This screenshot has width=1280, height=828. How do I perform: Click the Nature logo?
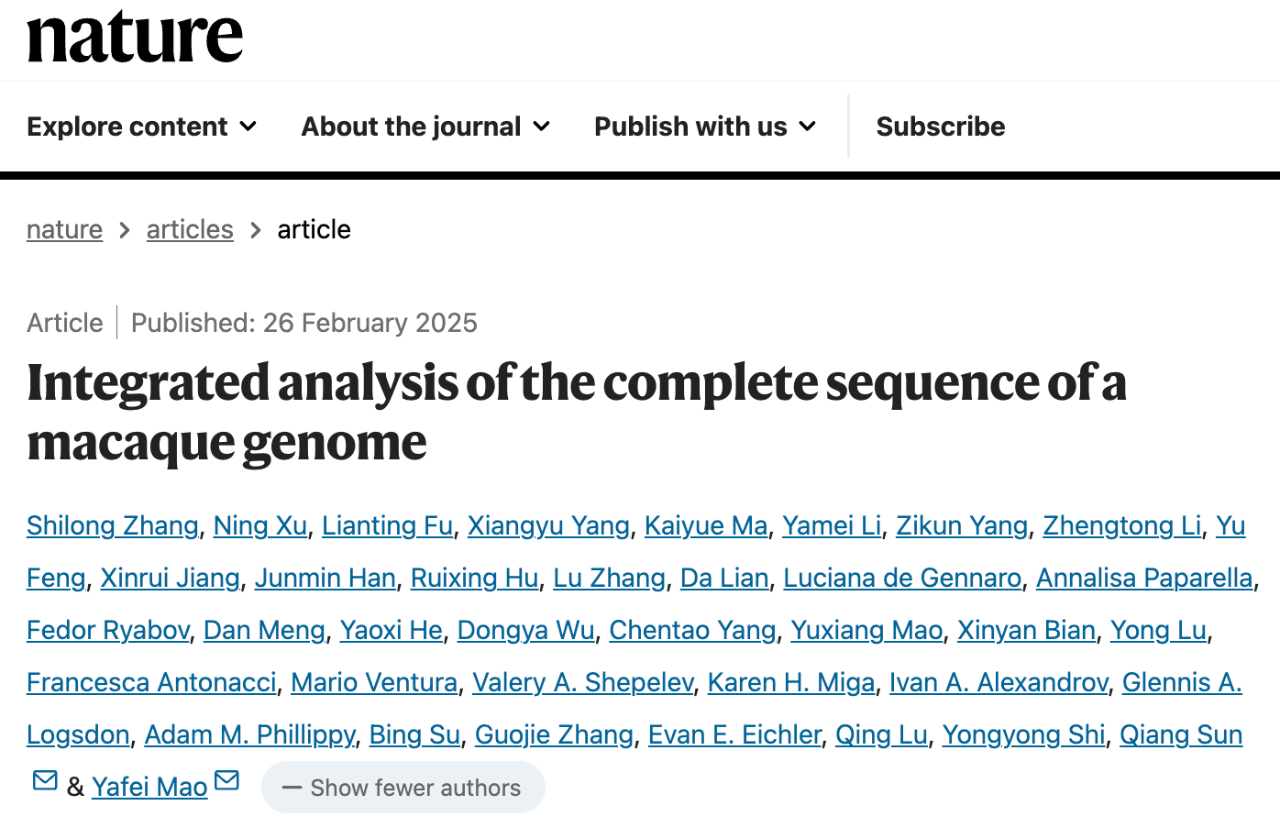135,37
